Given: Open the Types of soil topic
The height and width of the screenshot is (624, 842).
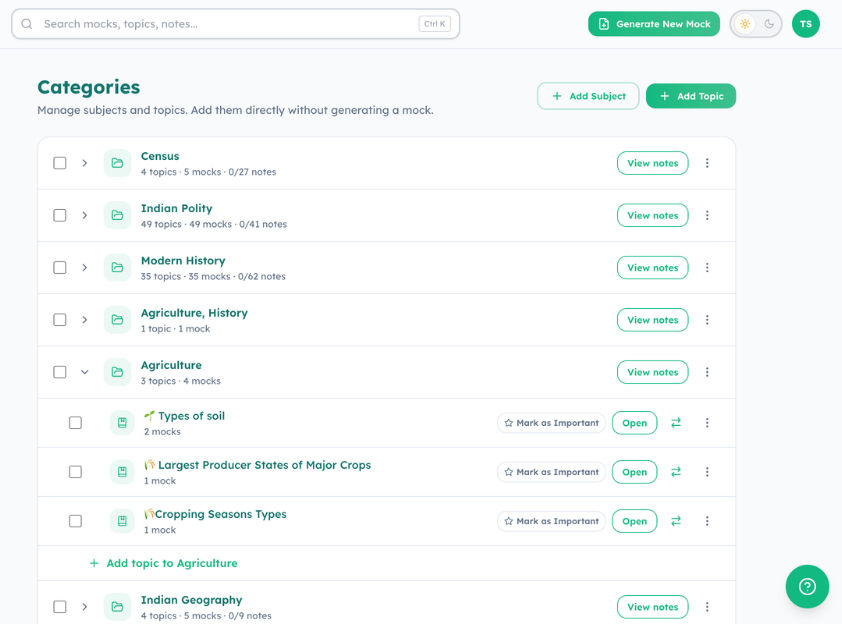Looking at the screenshot, I should 634,423.
